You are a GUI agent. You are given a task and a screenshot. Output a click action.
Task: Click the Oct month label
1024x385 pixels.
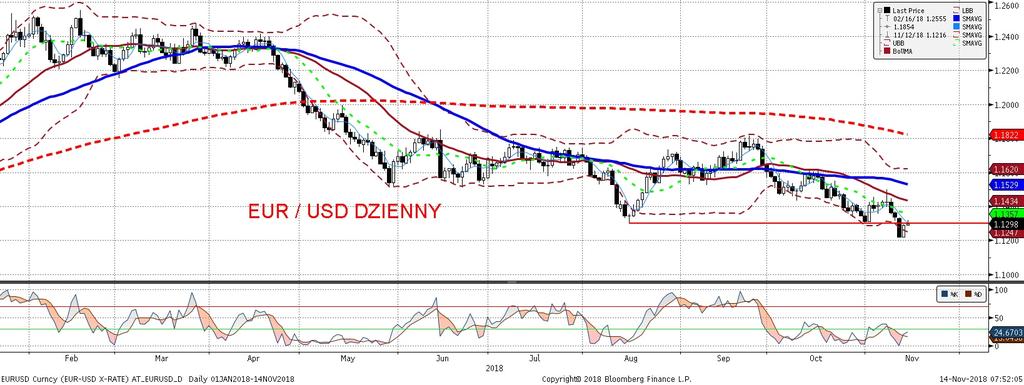(815, 358)
